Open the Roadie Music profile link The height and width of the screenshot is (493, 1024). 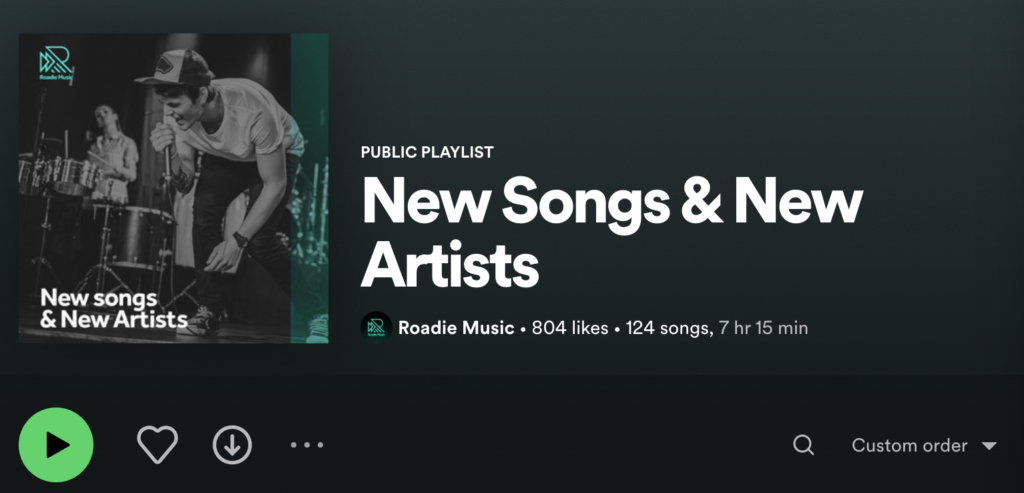pyautogui.click(x=456, y=328)
